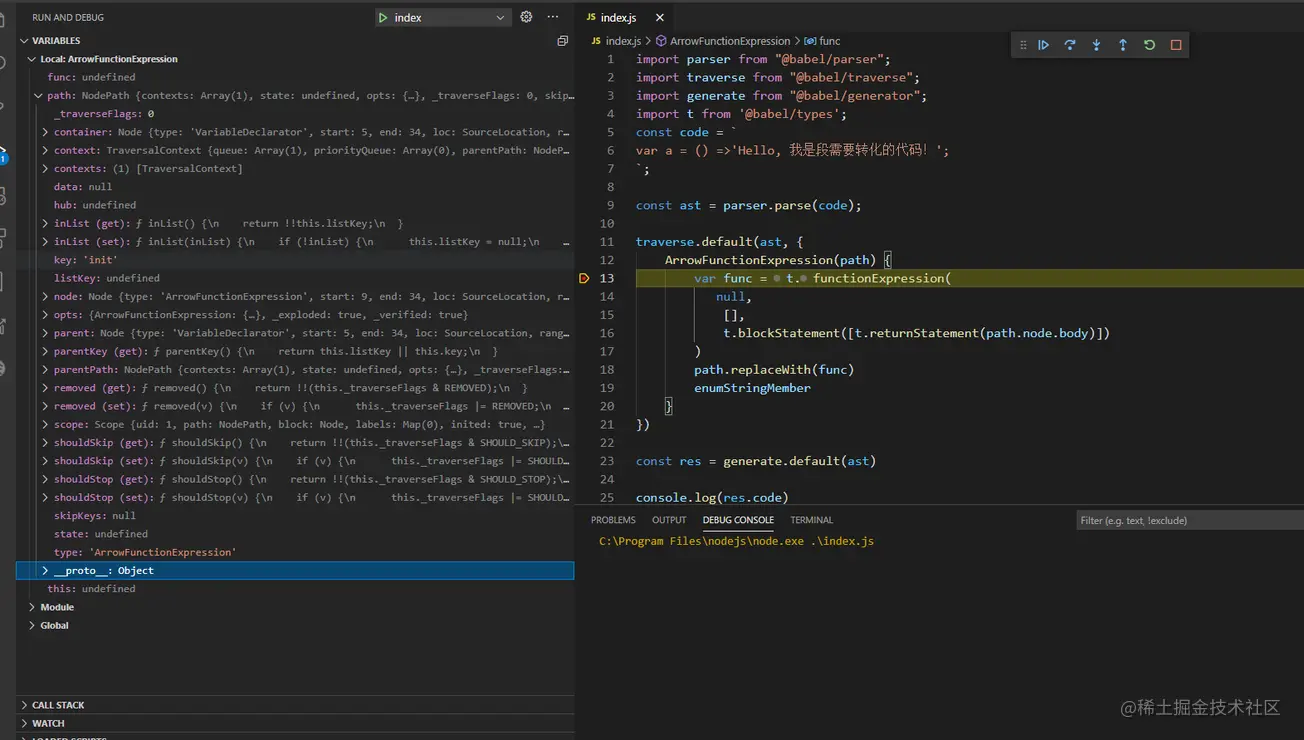Collapse the VARIABLES section
The width and height of the screenshot is (1304, 740).
(x=23, y=40)
